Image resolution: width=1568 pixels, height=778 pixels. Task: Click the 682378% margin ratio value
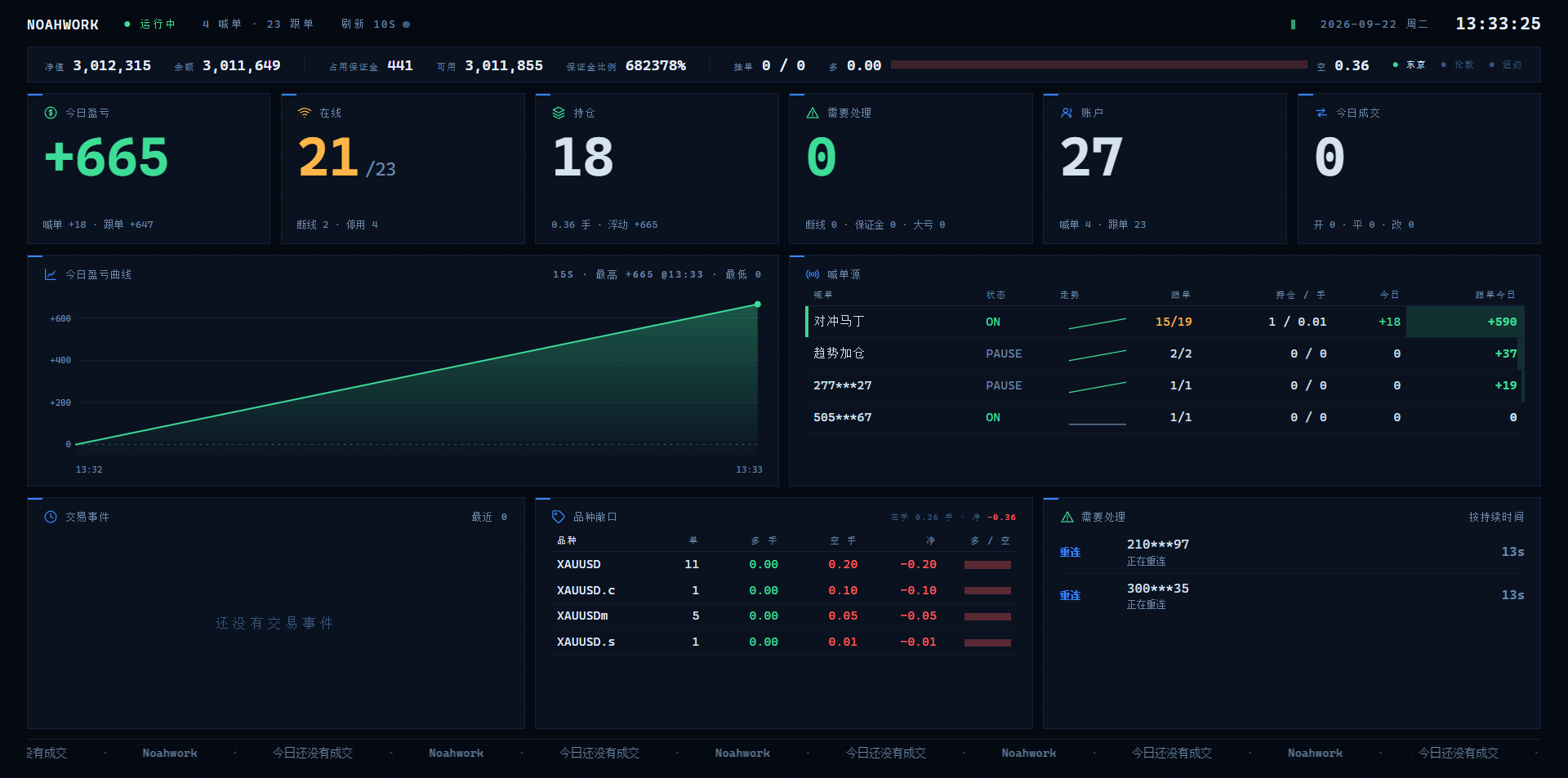click(656, 65)
